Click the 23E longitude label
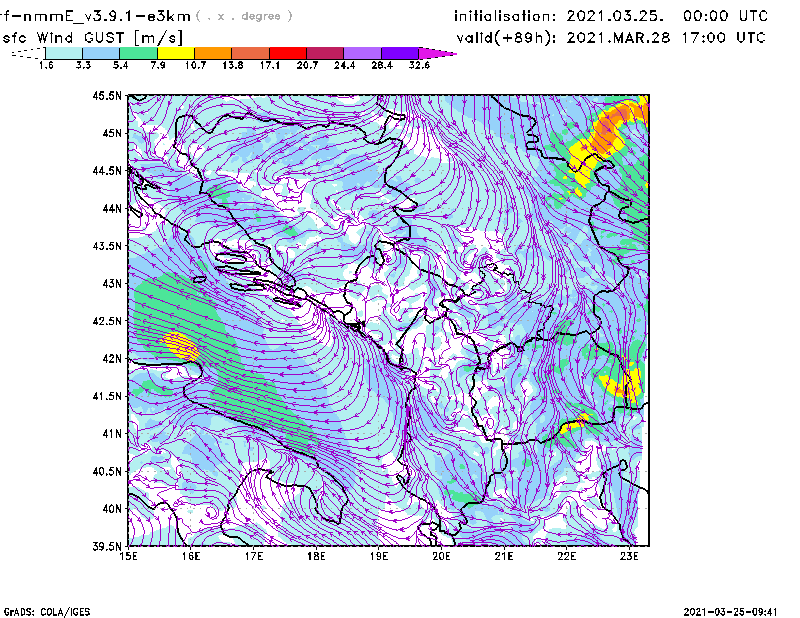800x618 pixels. [629, 556]
